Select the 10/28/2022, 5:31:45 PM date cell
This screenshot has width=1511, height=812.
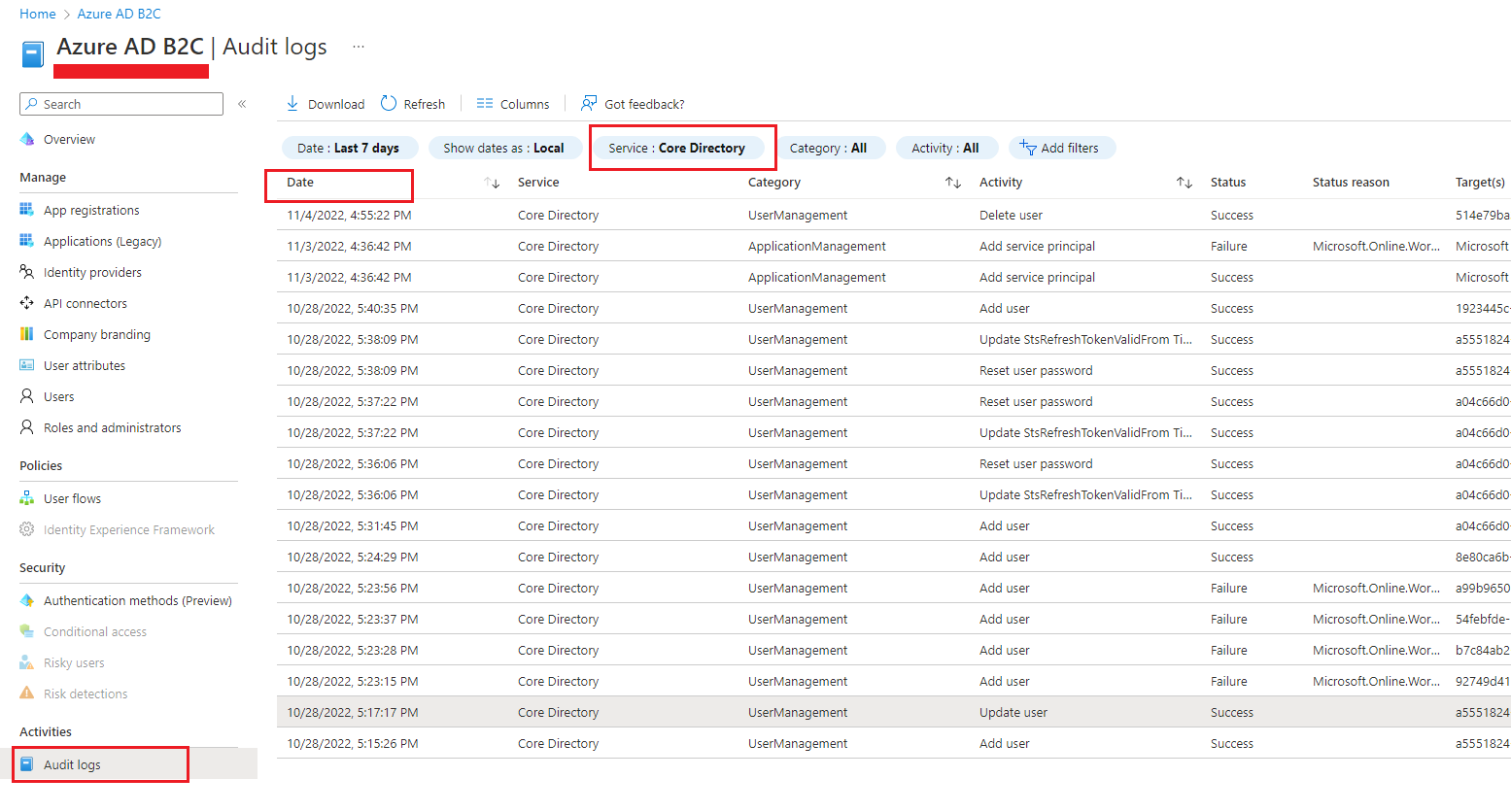coord(353,525)
